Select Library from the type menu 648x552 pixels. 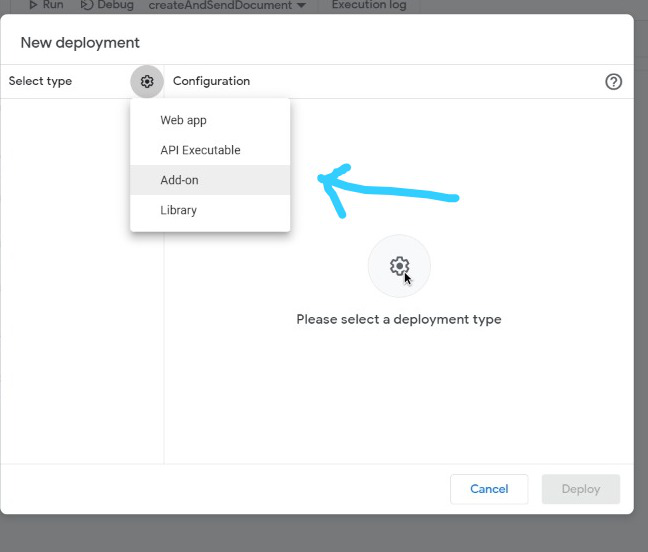point(210,210)
